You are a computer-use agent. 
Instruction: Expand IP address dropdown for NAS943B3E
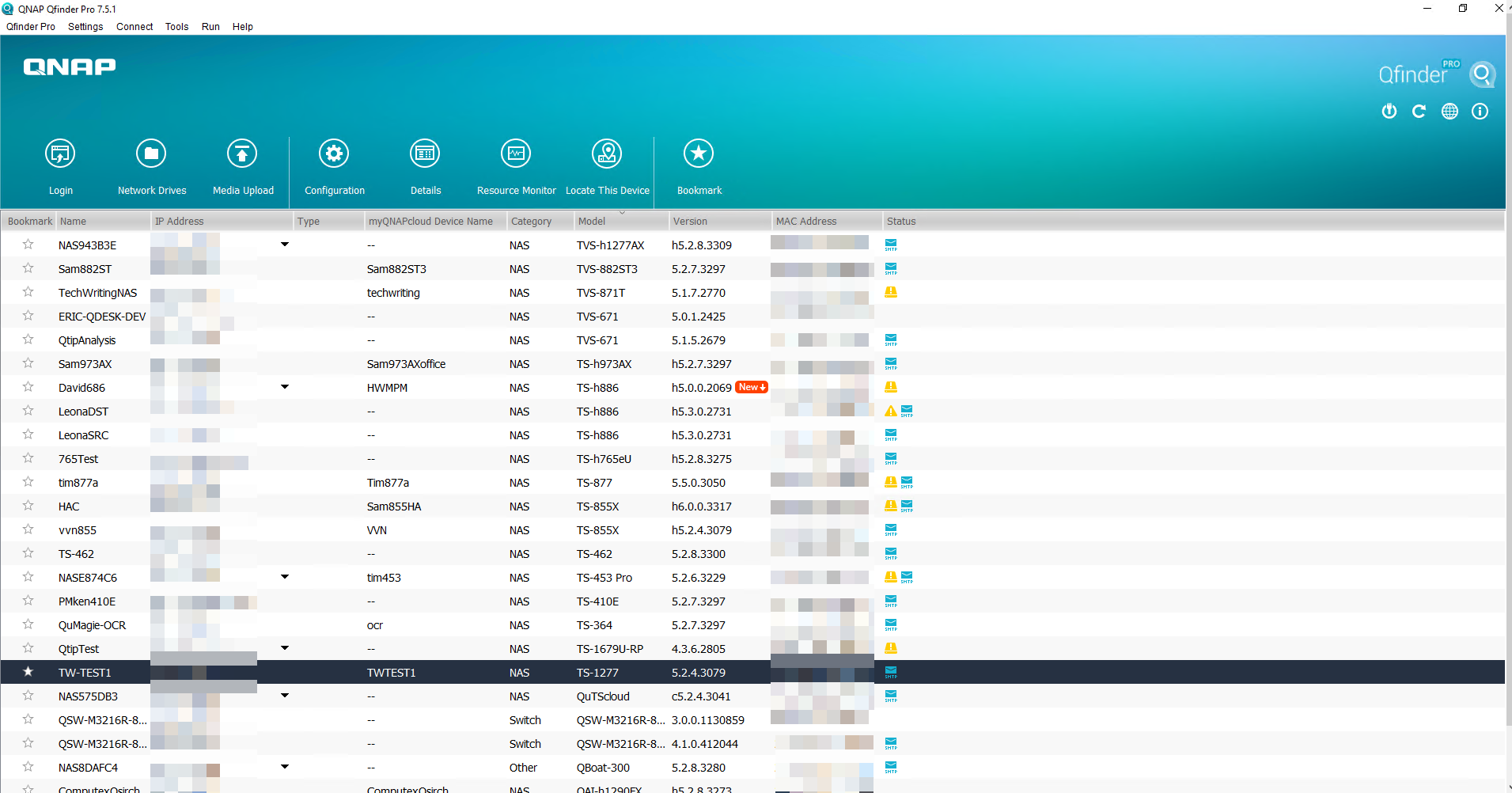[285, 245]
